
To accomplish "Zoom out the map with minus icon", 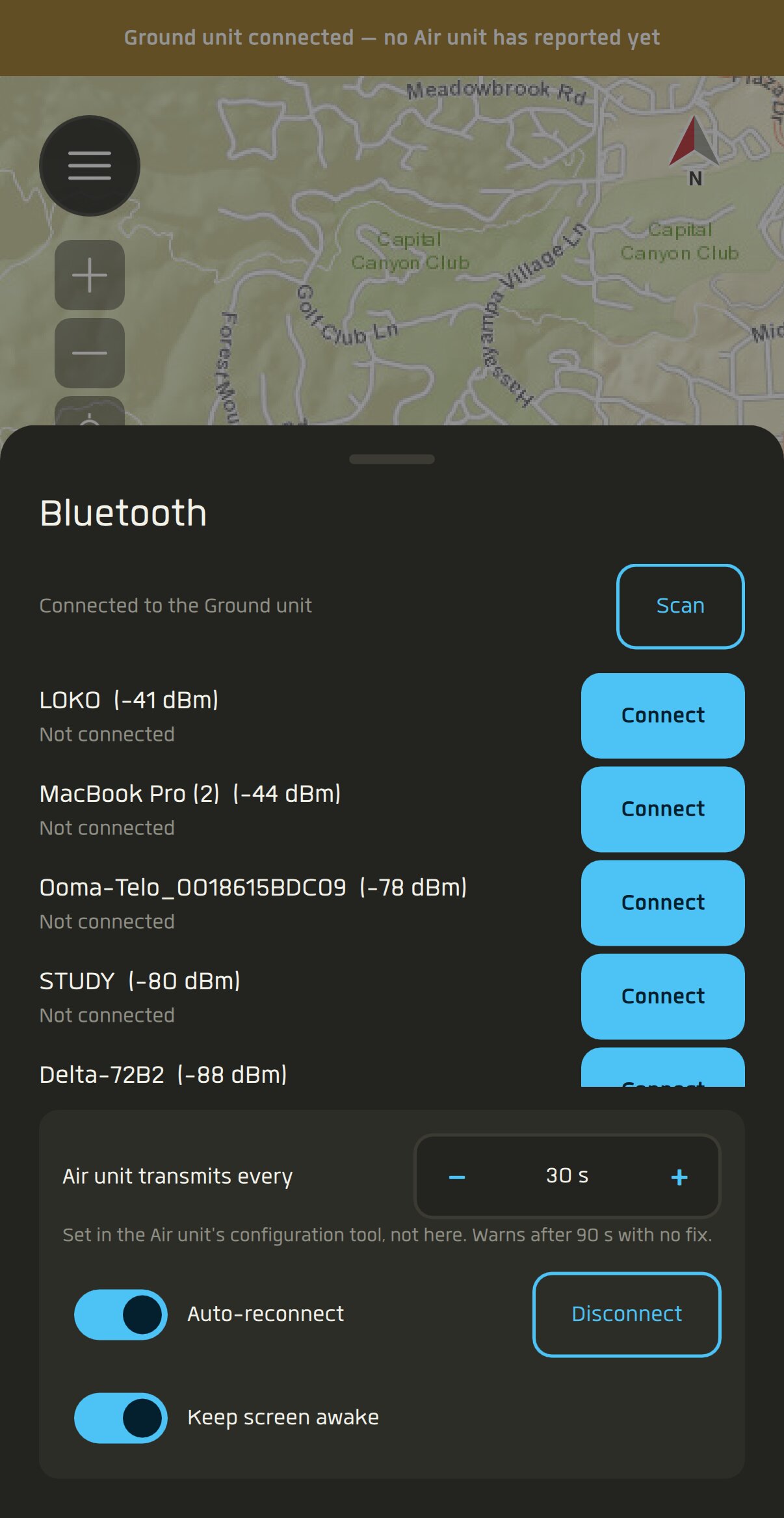I will click(90, 353).
